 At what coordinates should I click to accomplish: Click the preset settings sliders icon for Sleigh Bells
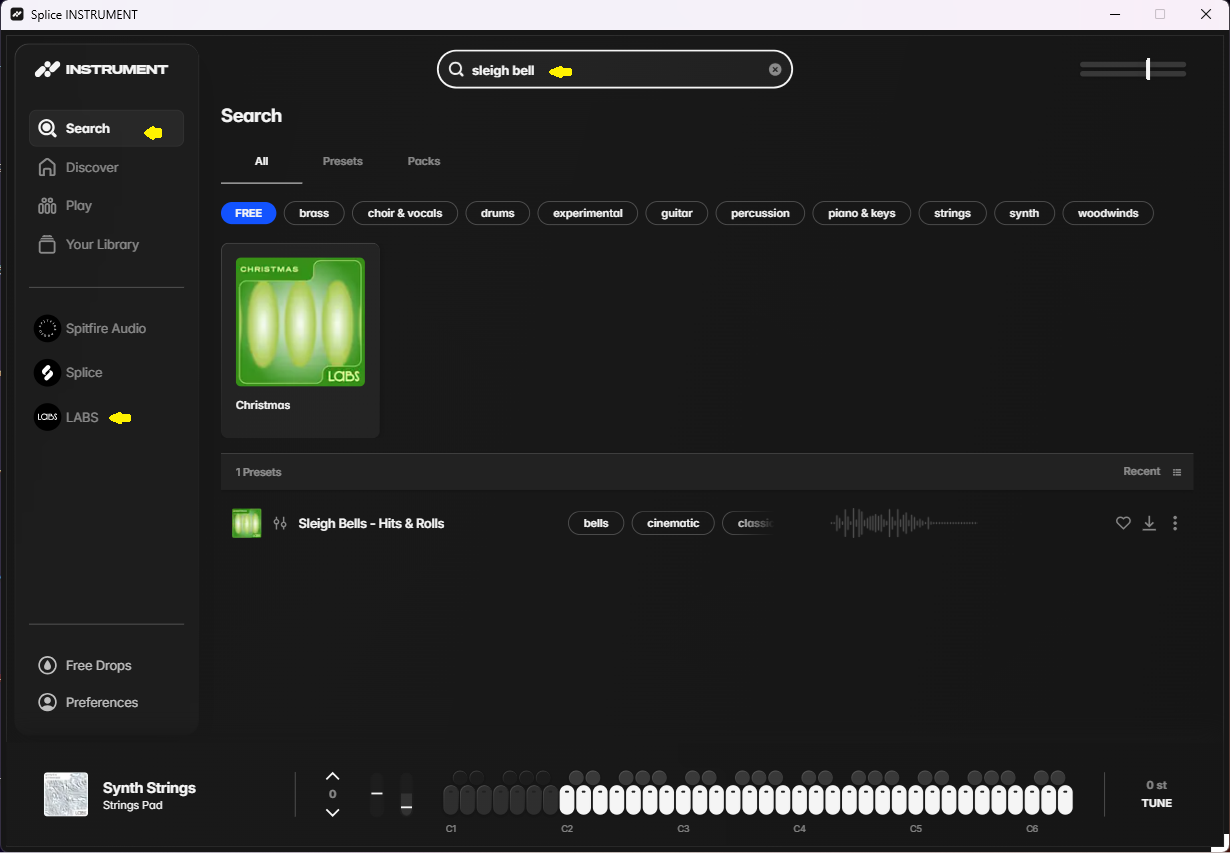[280, 523]
